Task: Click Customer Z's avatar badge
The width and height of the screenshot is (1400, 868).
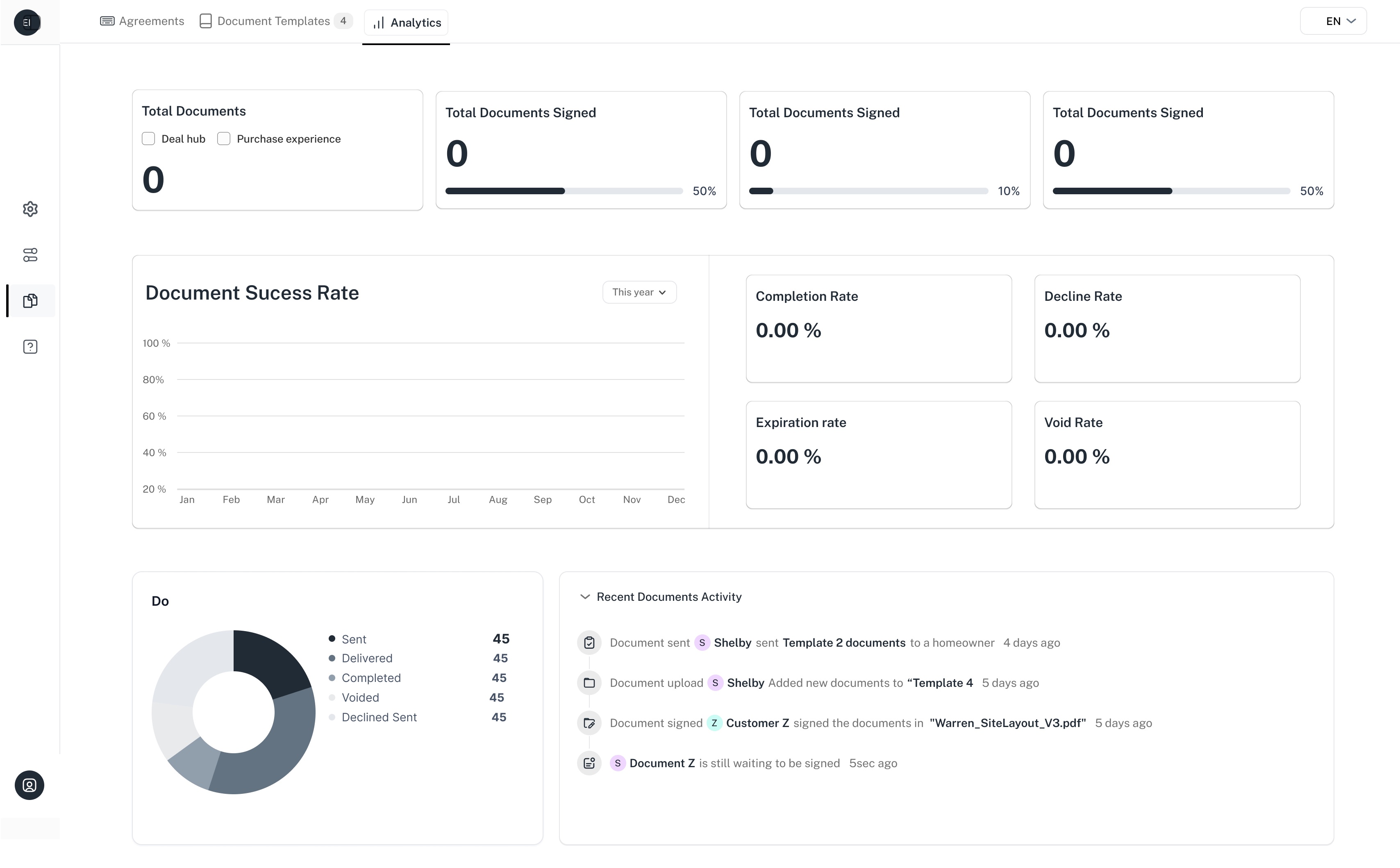Action: (714, 723)
